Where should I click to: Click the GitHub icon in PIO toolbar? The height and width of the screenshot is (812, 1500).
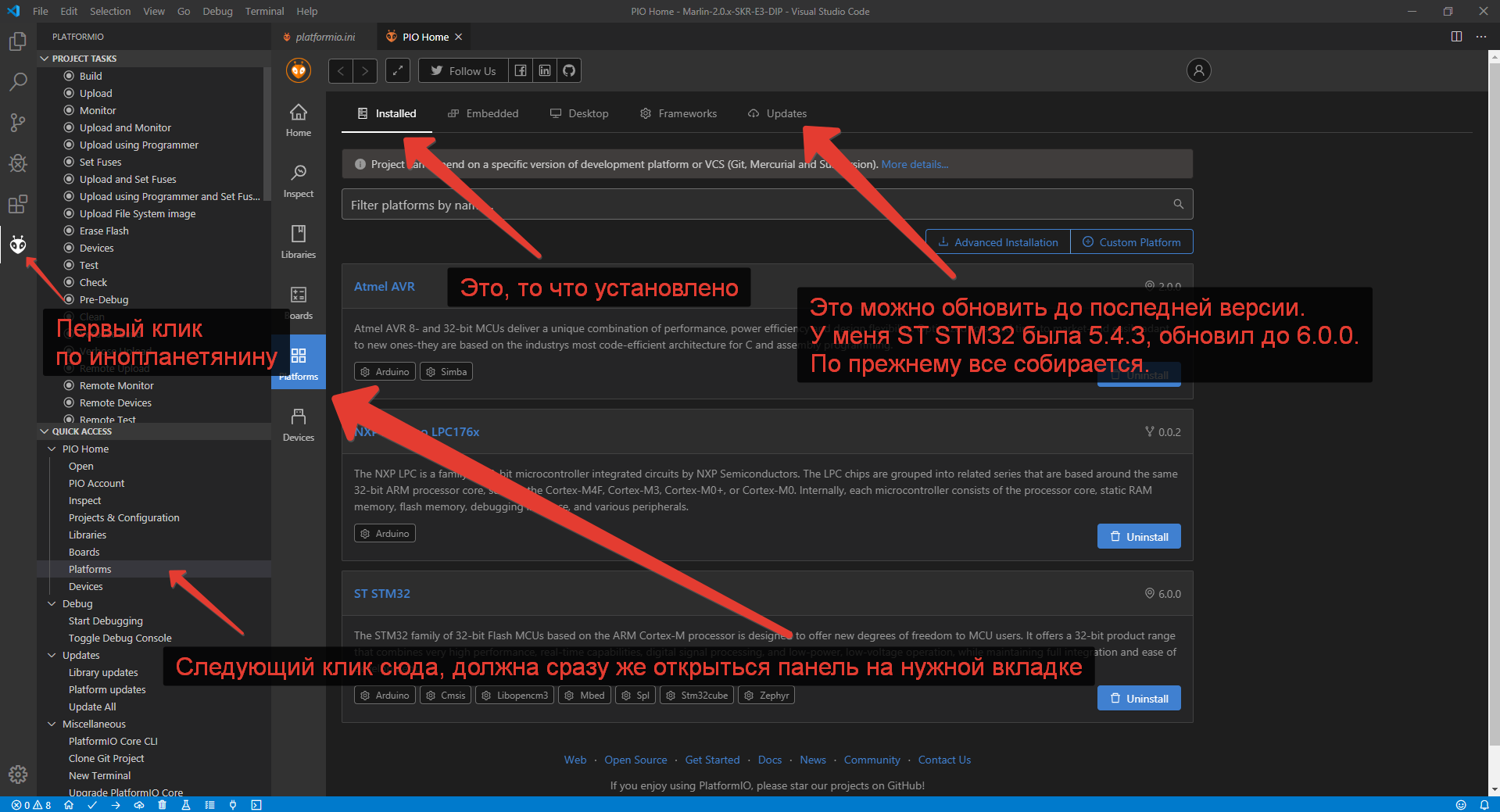[569, 70]
